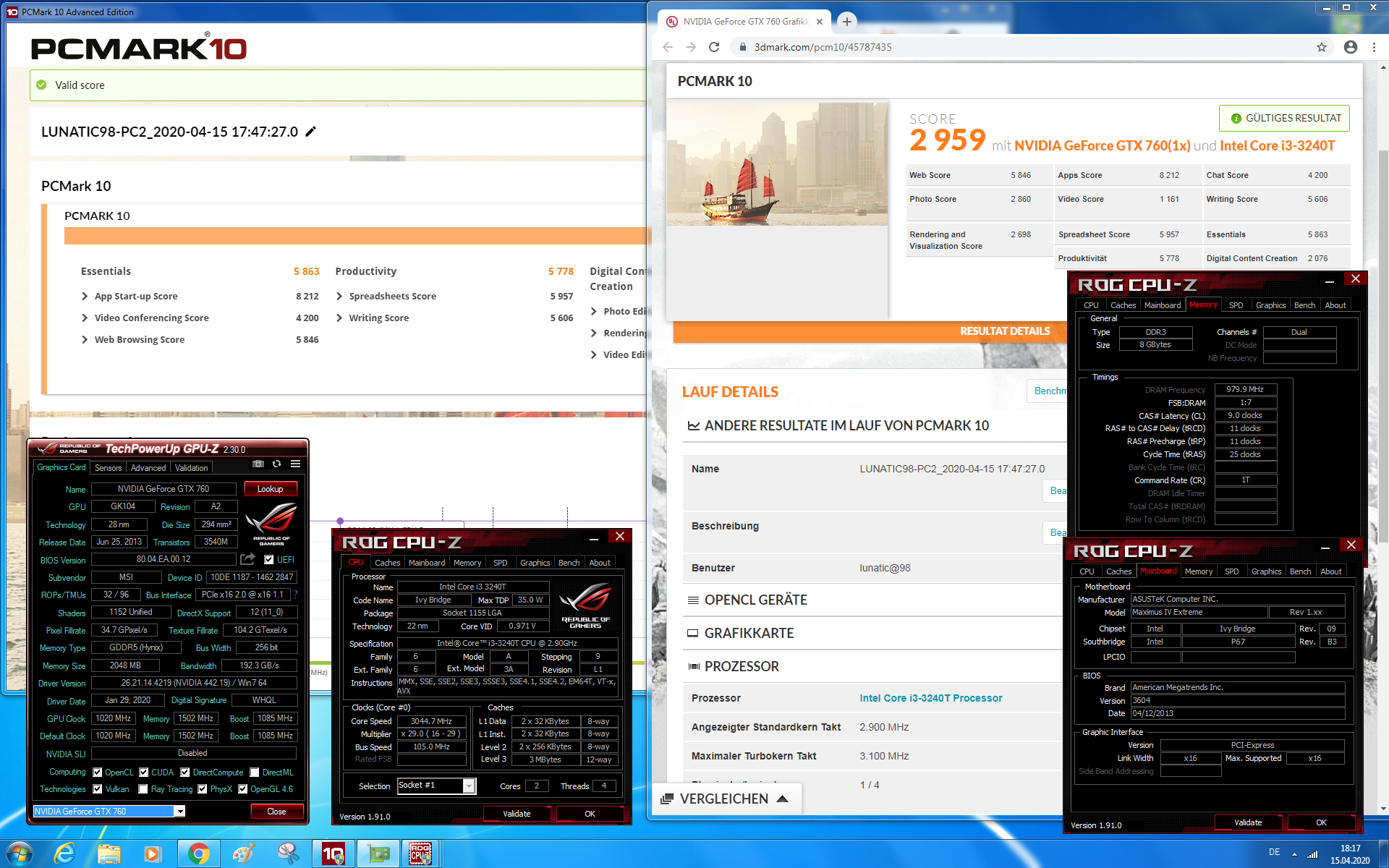Open new Chrome tab with plus
Image resolution: width=1389 pixels, height=868 pixels.
point(846,22)
